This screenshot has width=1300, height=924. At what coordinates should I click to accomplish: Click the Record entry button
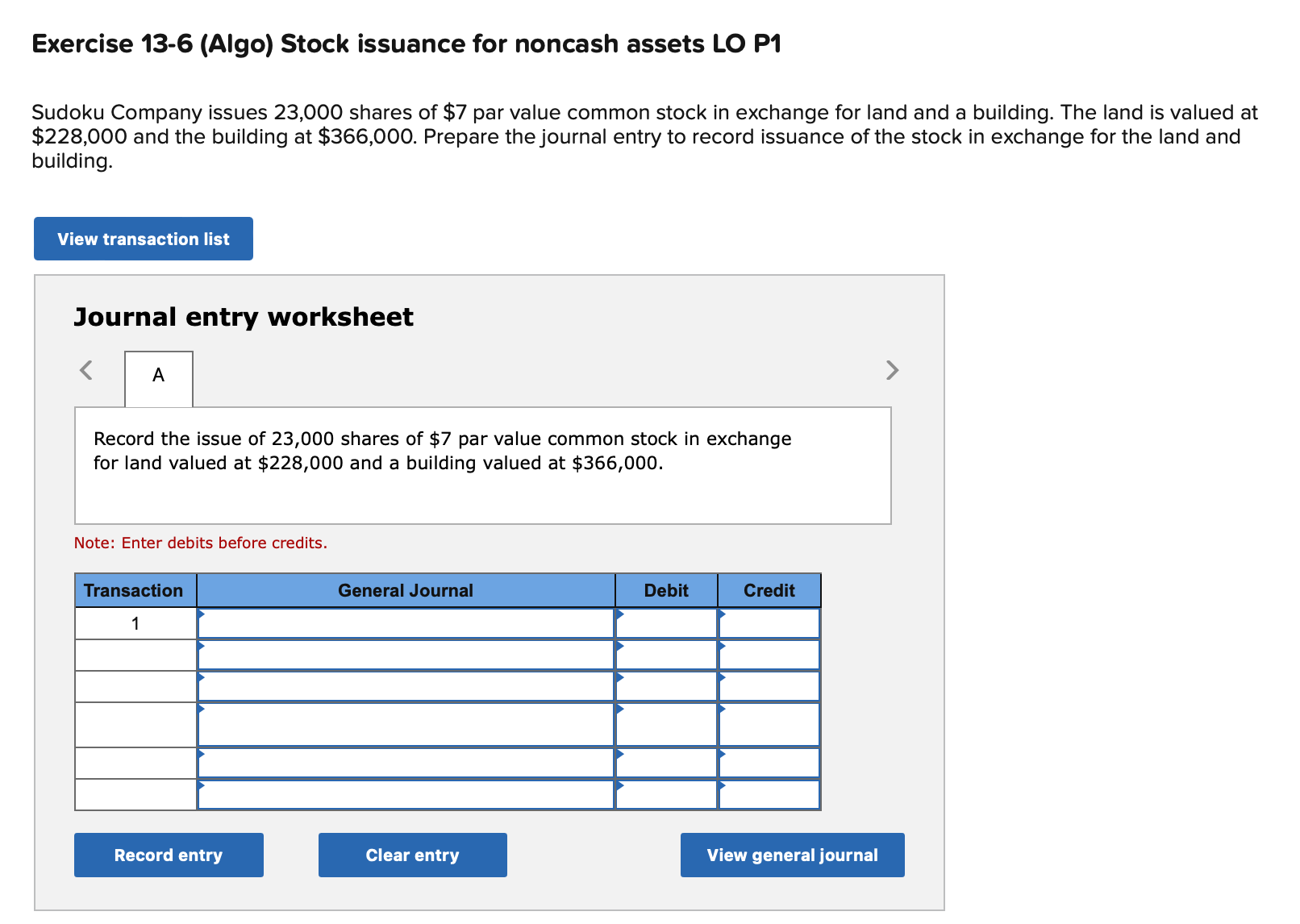(168, 855)
